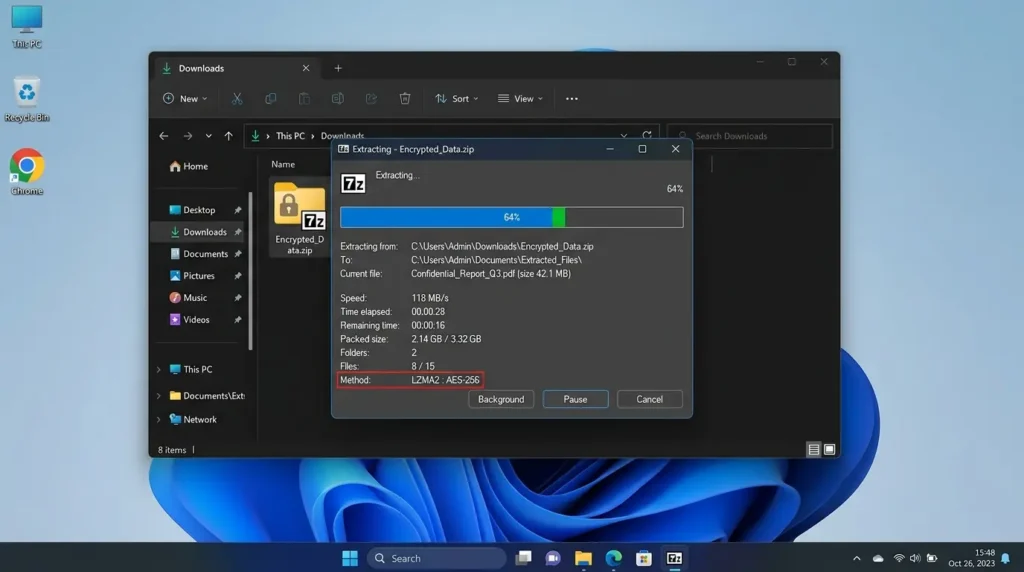
Task: Open the Recycle Bin desktop icon
Action: [27, 100]
